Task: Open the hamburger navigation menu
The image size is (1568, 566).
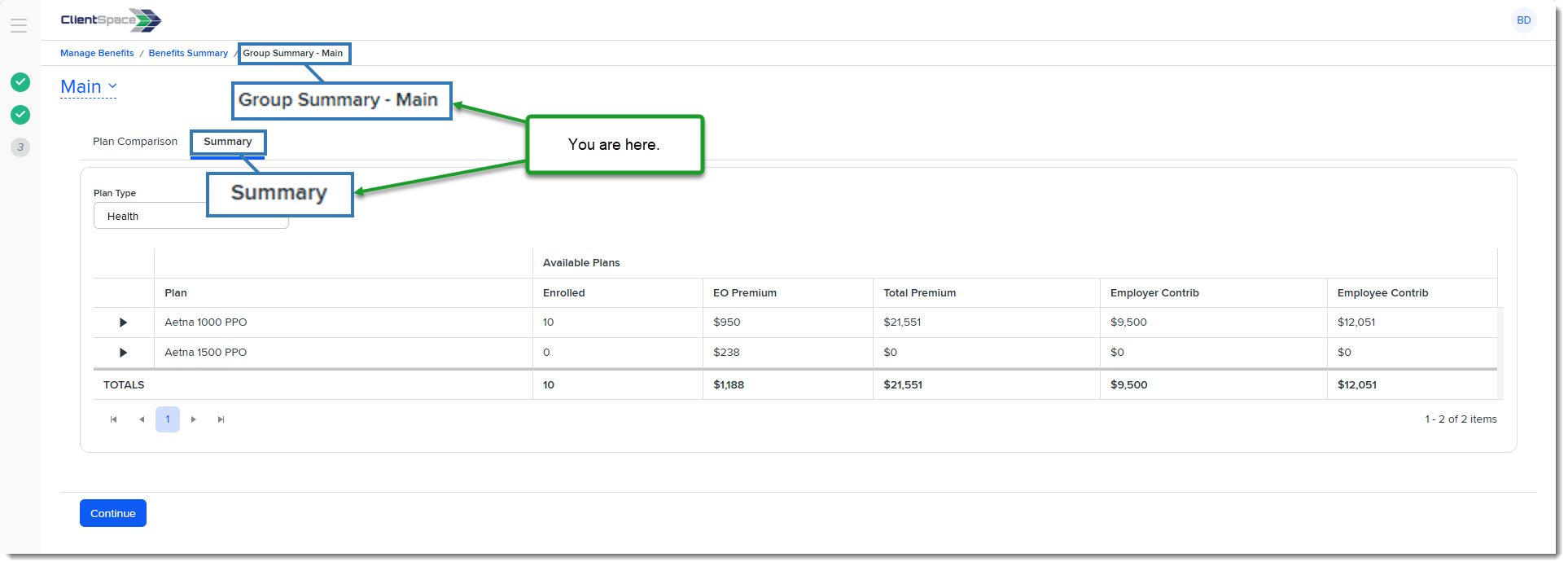Action: [x=19, y=25]
